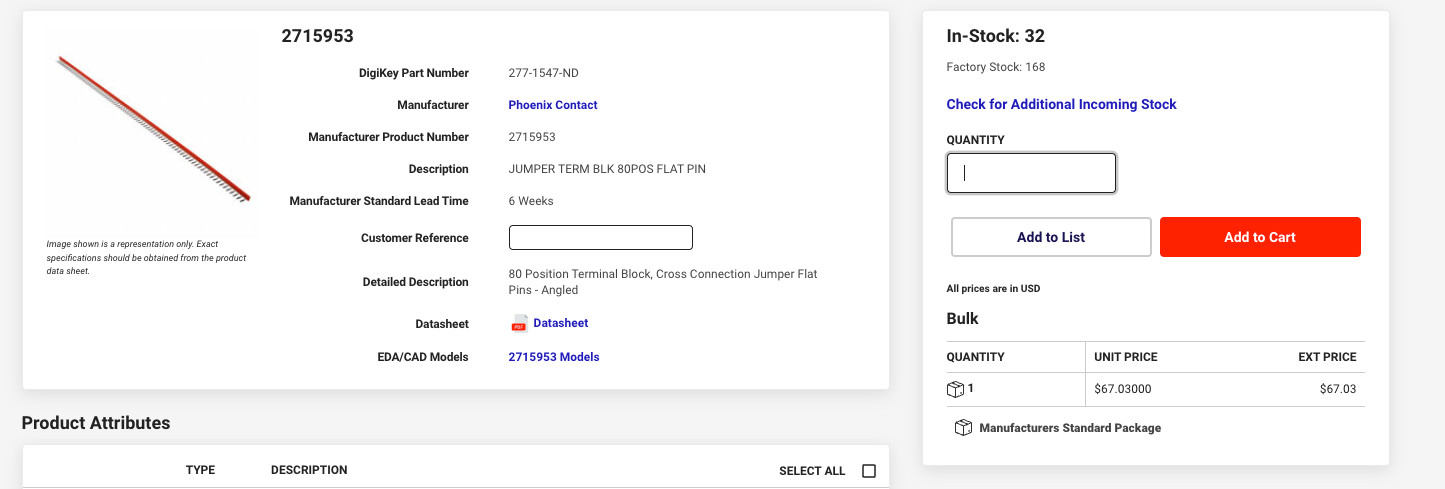Viewport: 1445px width, 489px height.
Task: Select the DigiKey part number 277-1547-ND
Action: tap(543, 73)
